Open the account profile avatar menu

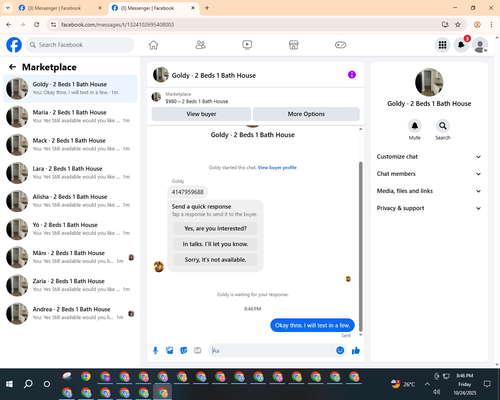point(480,45)
